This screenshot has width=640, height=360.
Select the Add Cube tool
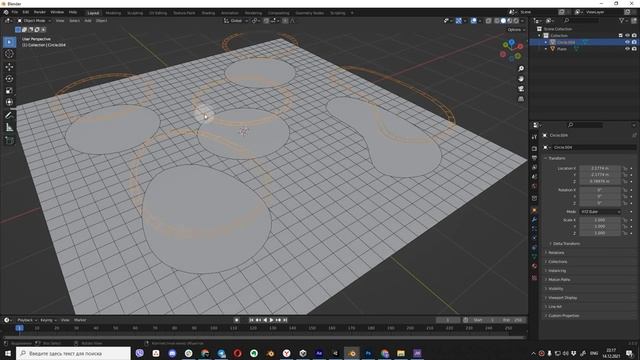[x=9, y=140]
